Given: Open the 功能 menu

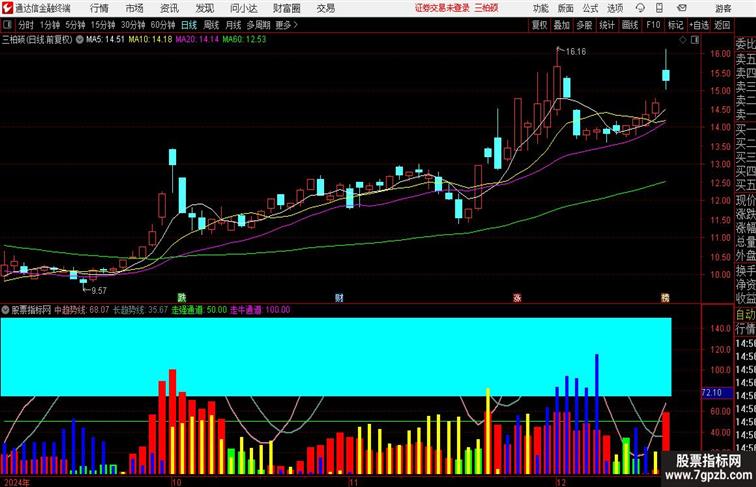Looking at the screenshot, I should coord(540,8).
